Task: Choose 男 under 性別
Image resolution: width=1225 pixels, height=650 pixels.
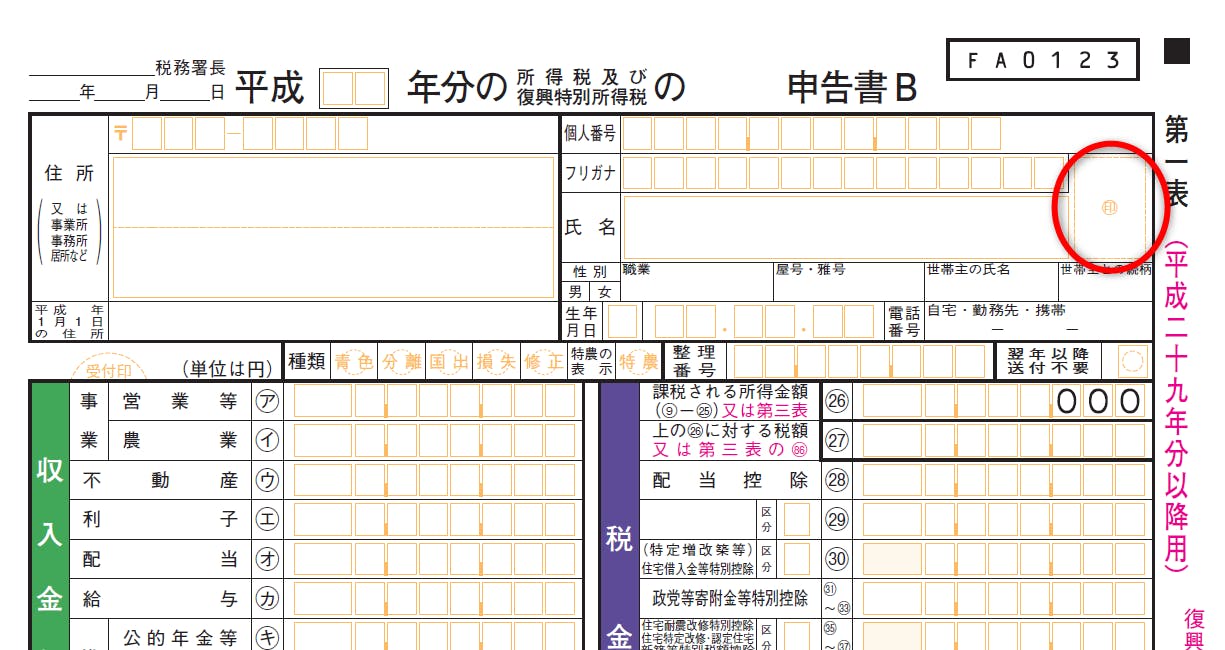Action: pyautogui.click(x=576, y=292)
